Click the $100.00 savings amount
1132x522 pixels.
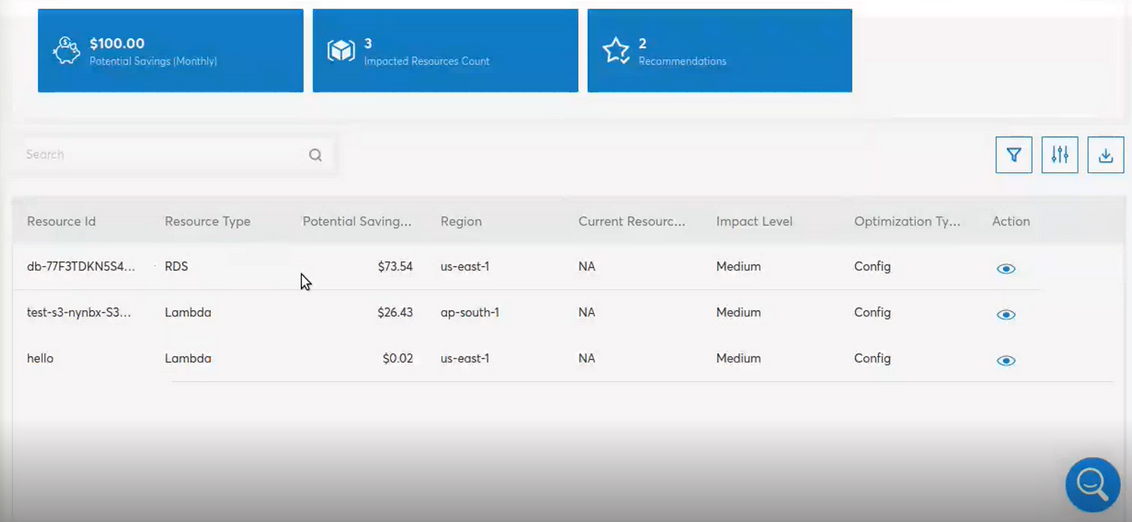coord(117,43)
